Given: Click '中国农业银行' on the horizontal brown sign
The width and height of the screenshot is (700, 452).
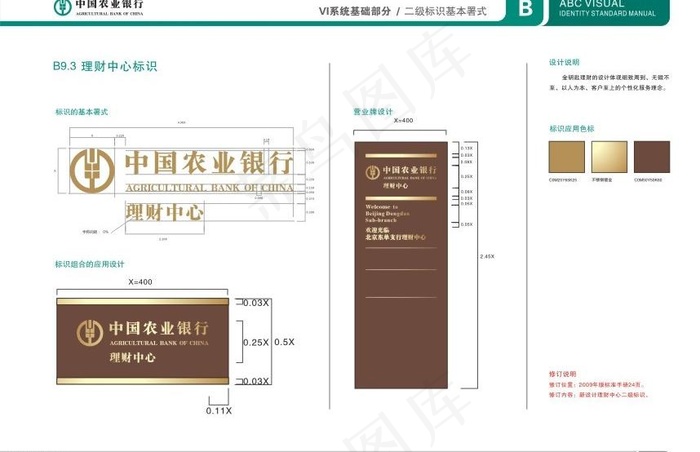Looking at the screenshot, I should coord(159,328).
